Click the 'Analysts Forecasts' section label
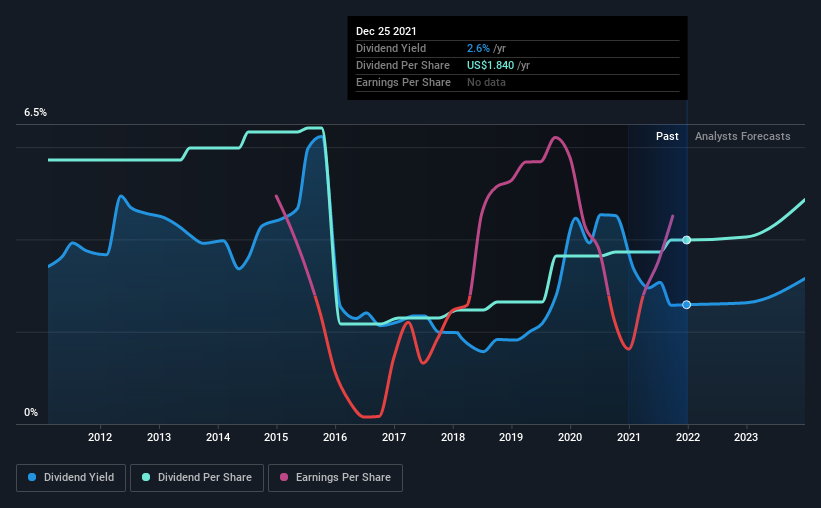821x508 pixels. click(x=742, y=136)
